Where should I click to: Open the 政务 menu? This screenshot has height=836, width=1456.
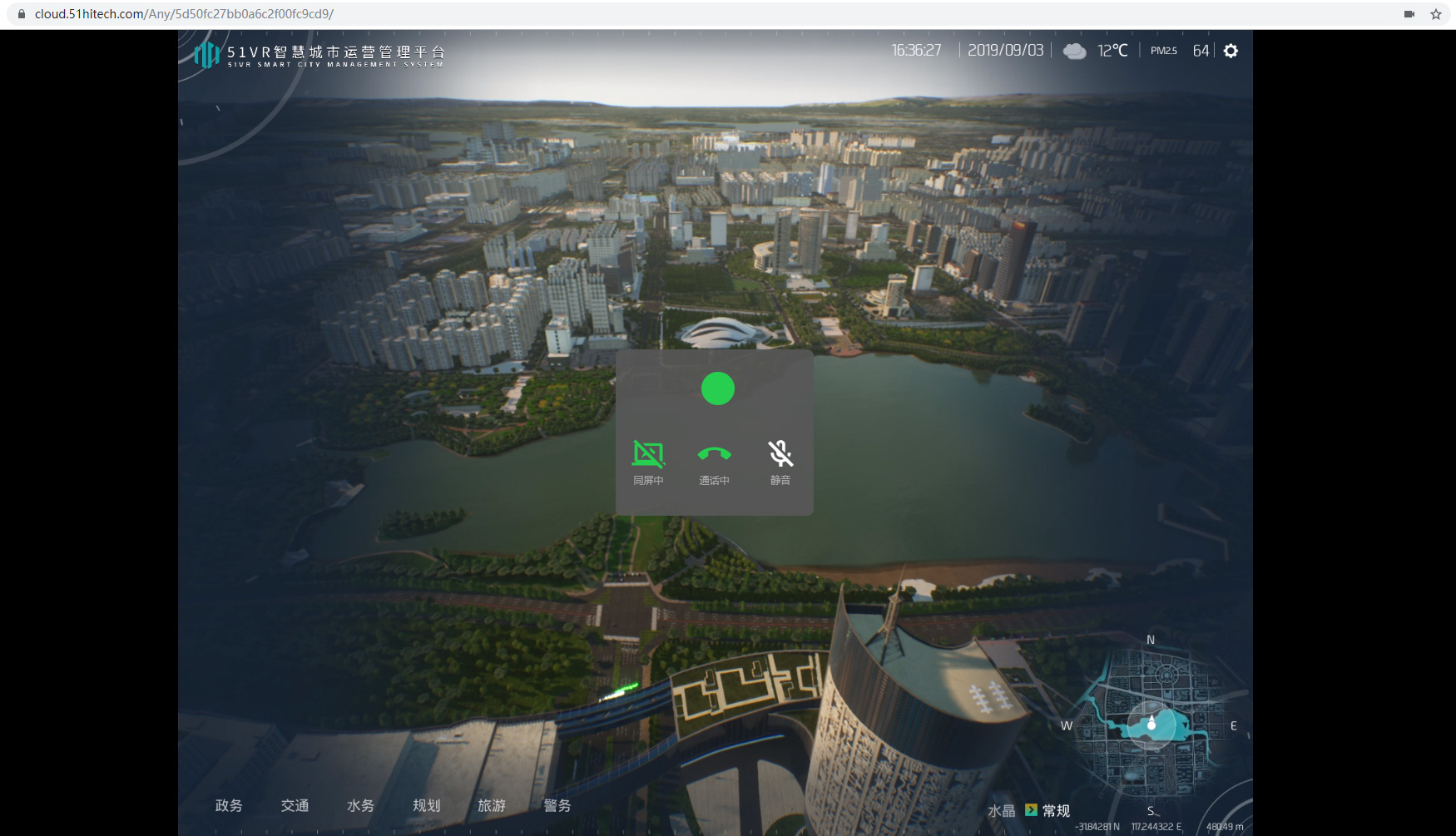coord(229,805)
